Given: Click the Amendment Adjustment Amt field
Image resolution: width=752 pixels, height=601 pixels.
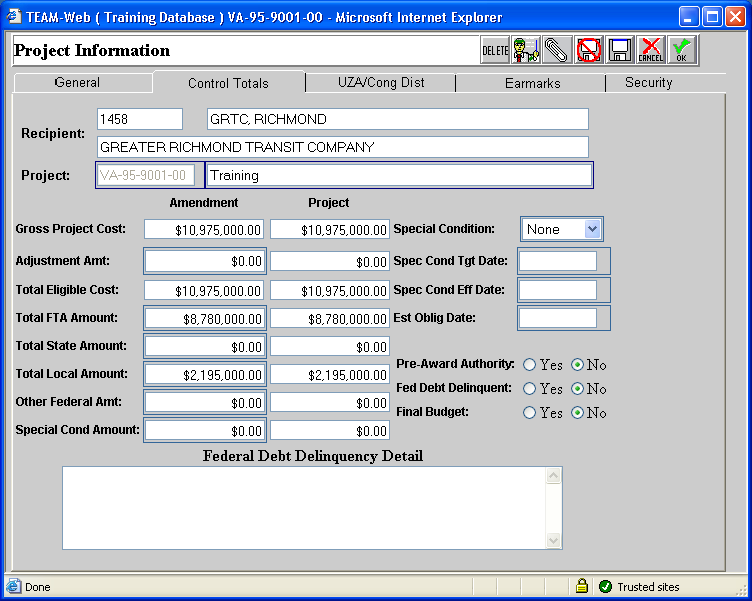Looking at the screenshot, I should [205, 261].
